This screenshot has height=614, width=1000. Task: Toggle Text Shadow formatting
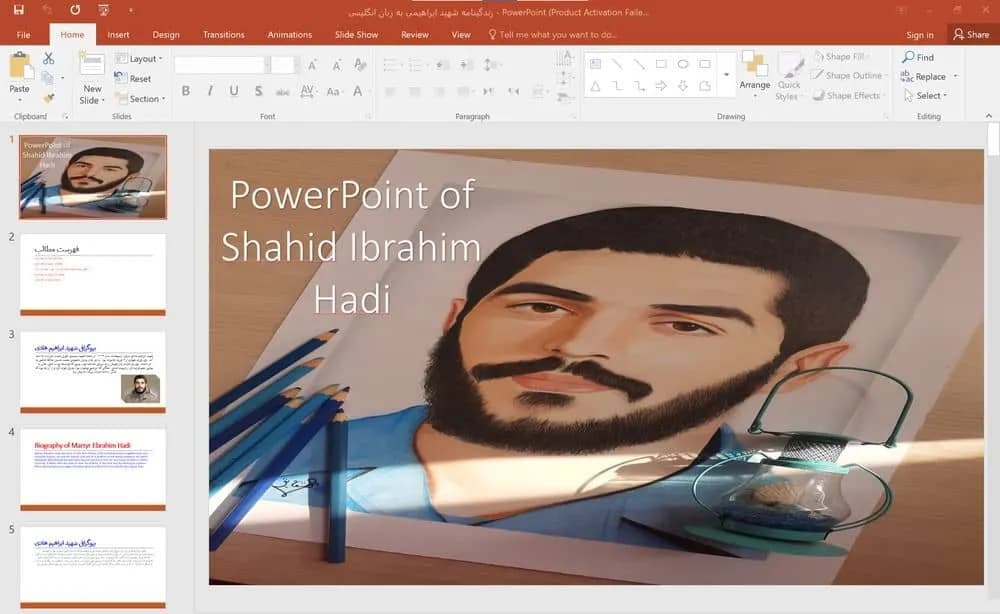[258, 91]
